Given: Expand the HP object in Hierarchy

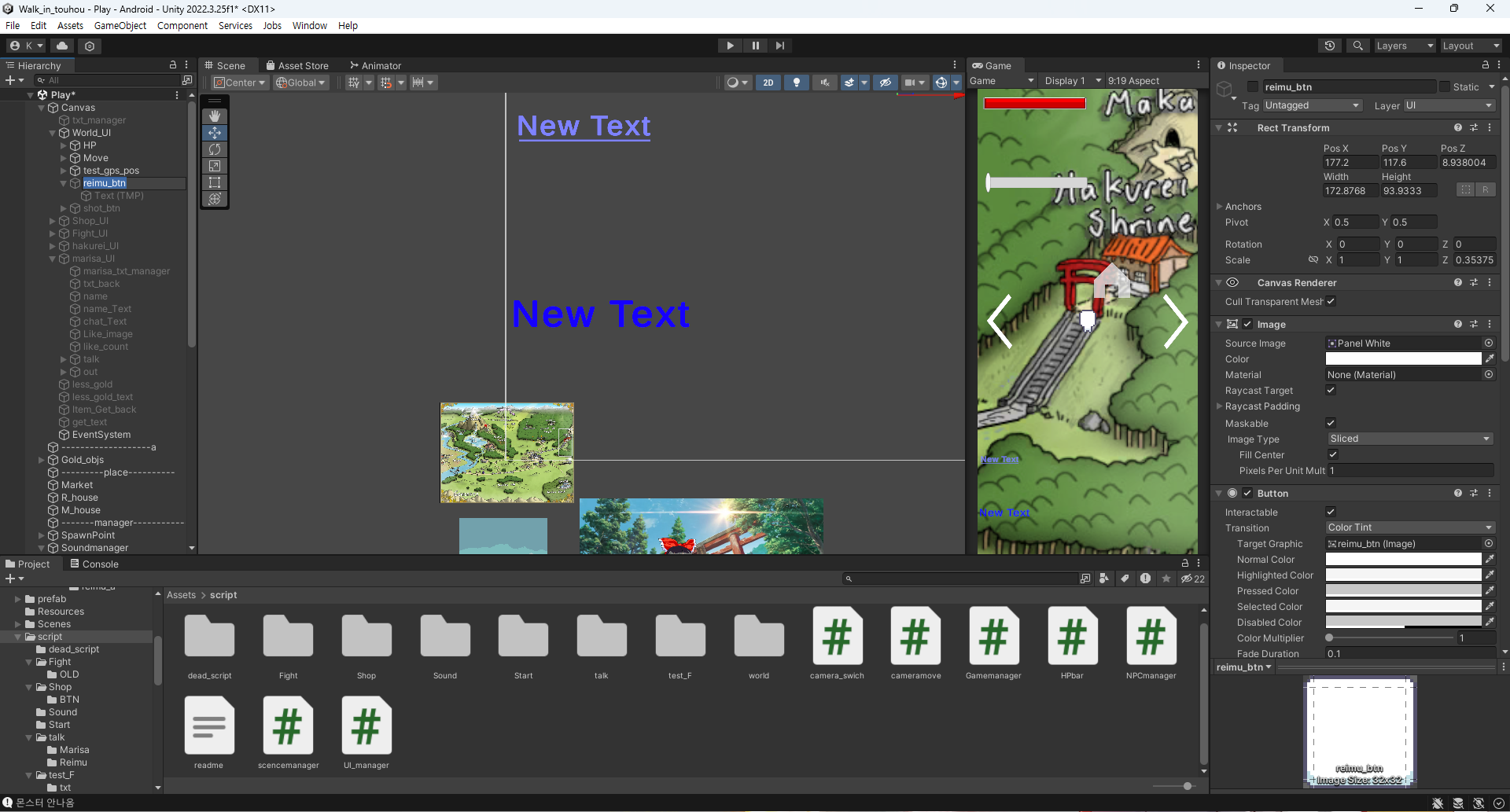Looking at the screenshot, I should click(64, 145).
